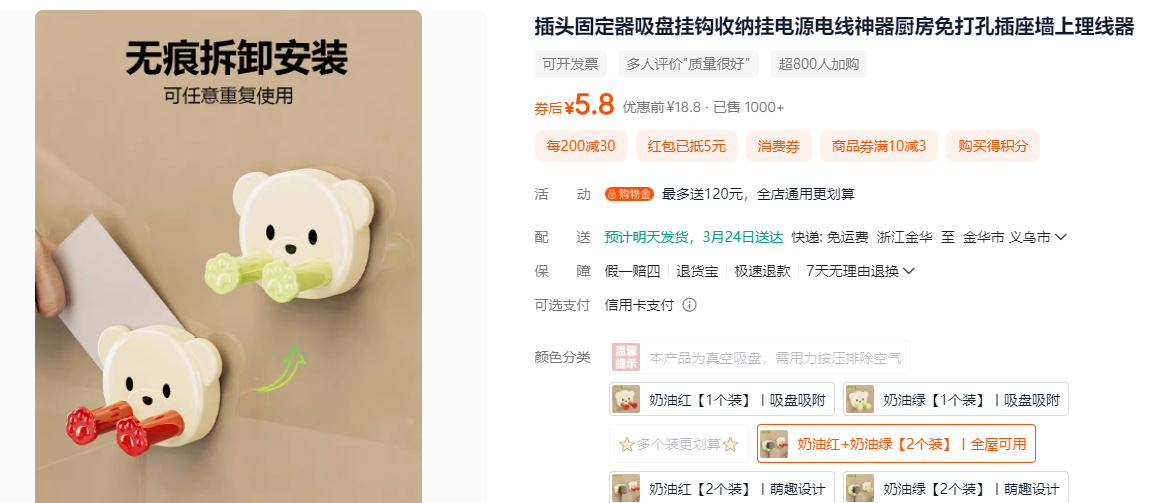Expand the 7天无理由退换 guarantee chevron
This screenshot has height=503, width=1155.
909,271
